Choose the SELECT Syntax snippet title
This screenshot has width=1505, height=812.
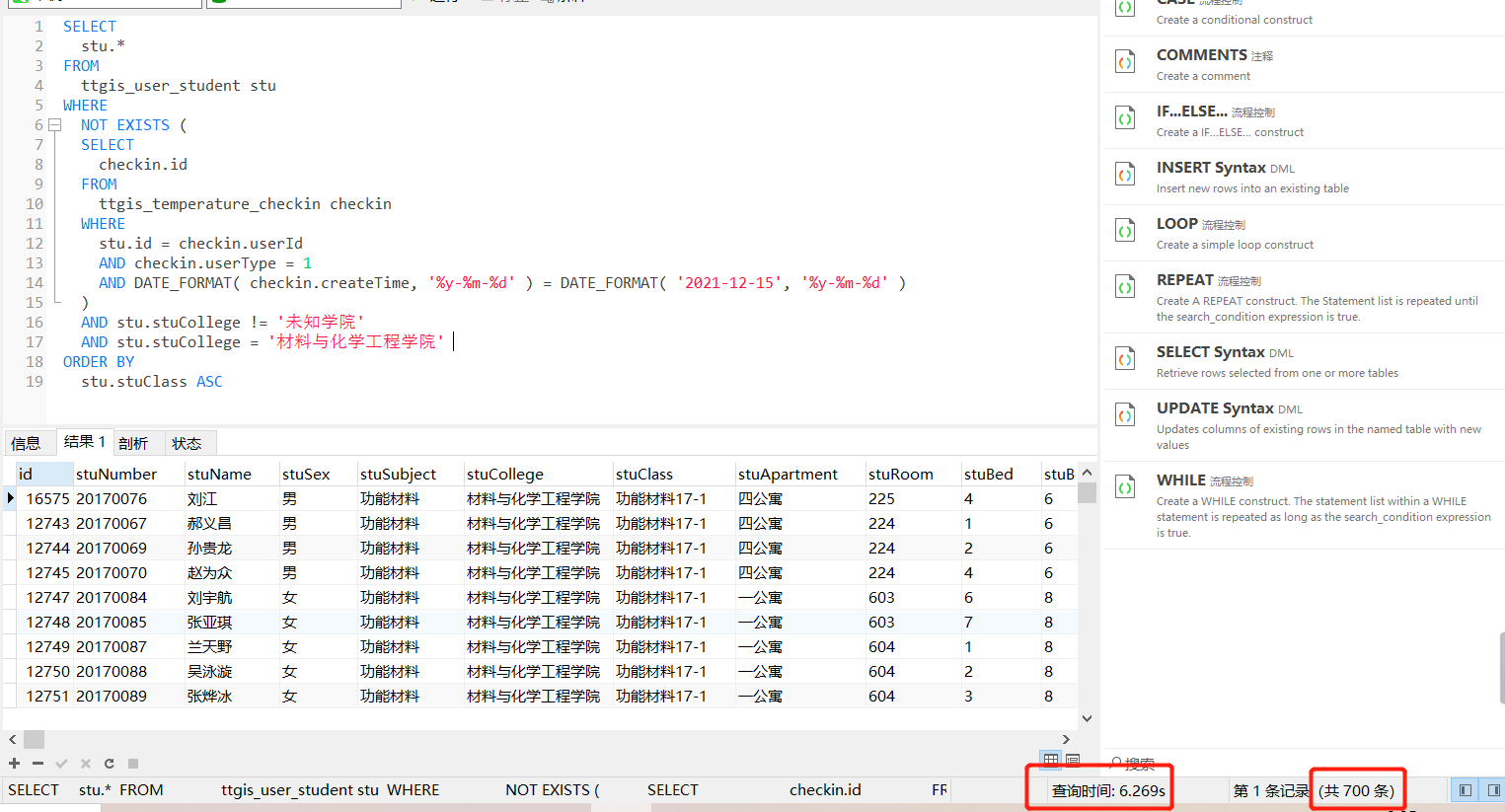click(1211, 352)
